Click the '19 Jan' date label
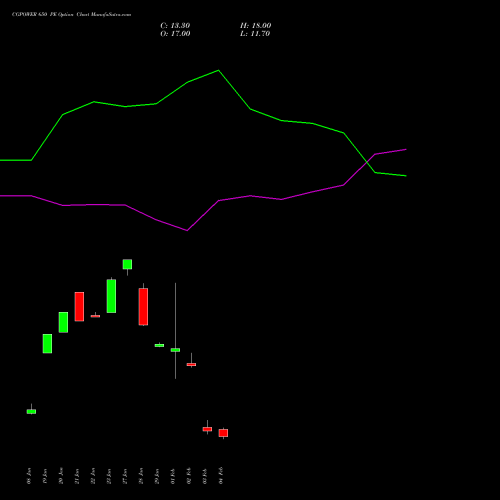This screenshot has width=500, height=500. pos(45,476)
